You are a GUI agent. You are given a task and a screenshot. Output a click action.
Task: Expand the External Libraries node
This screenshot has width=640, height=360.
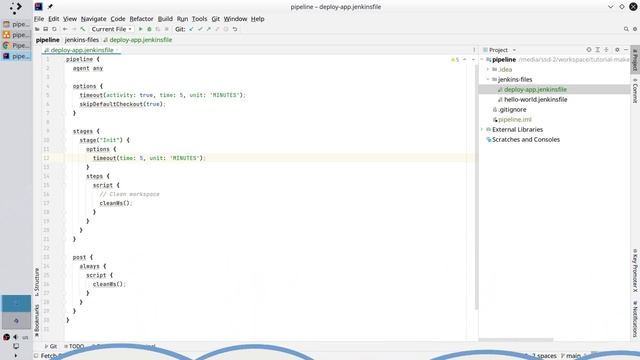[x=482, y=129]
